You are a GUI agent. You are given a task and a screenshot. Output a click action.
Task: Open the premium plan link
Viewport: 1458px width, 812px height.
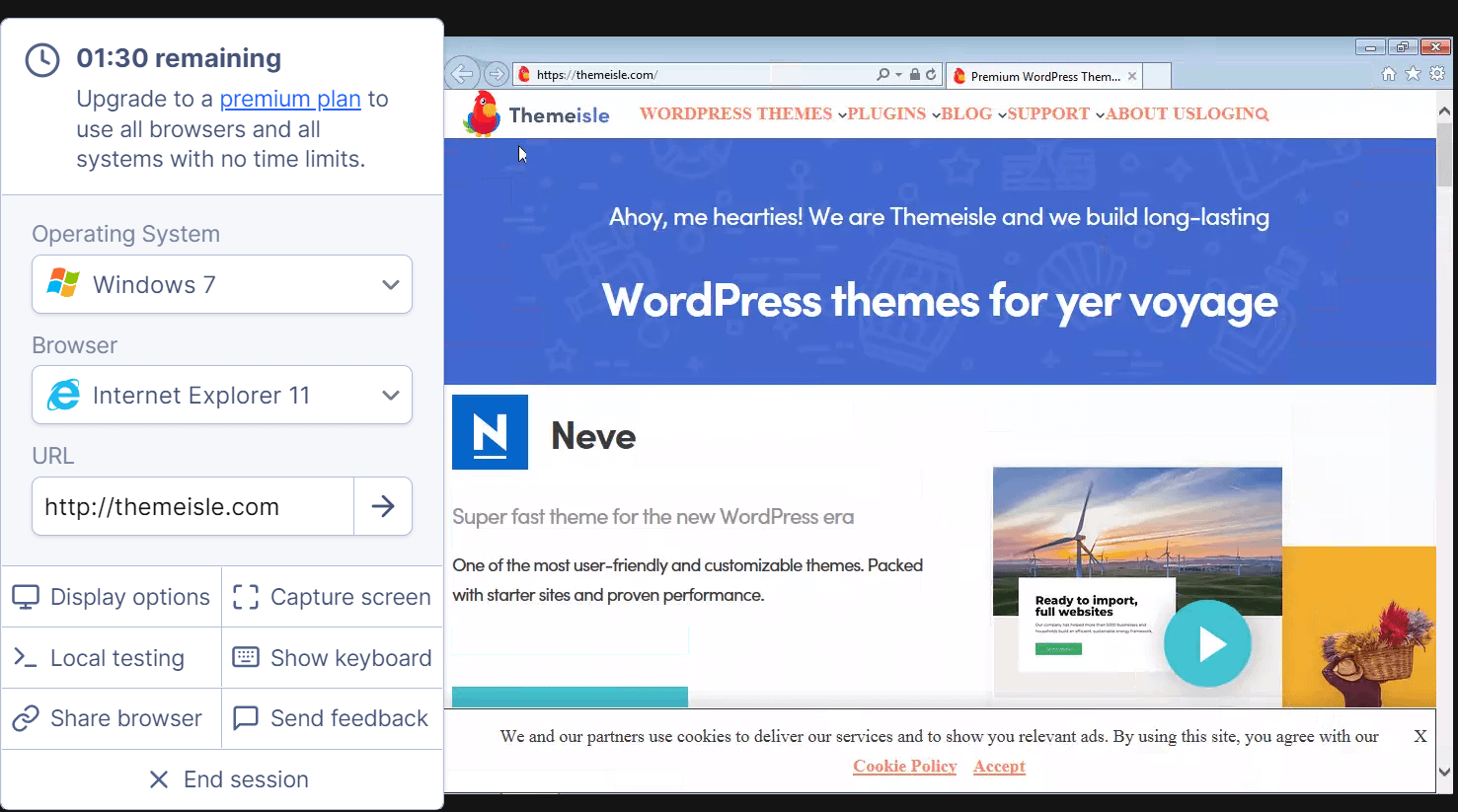(x=290, y=99)
